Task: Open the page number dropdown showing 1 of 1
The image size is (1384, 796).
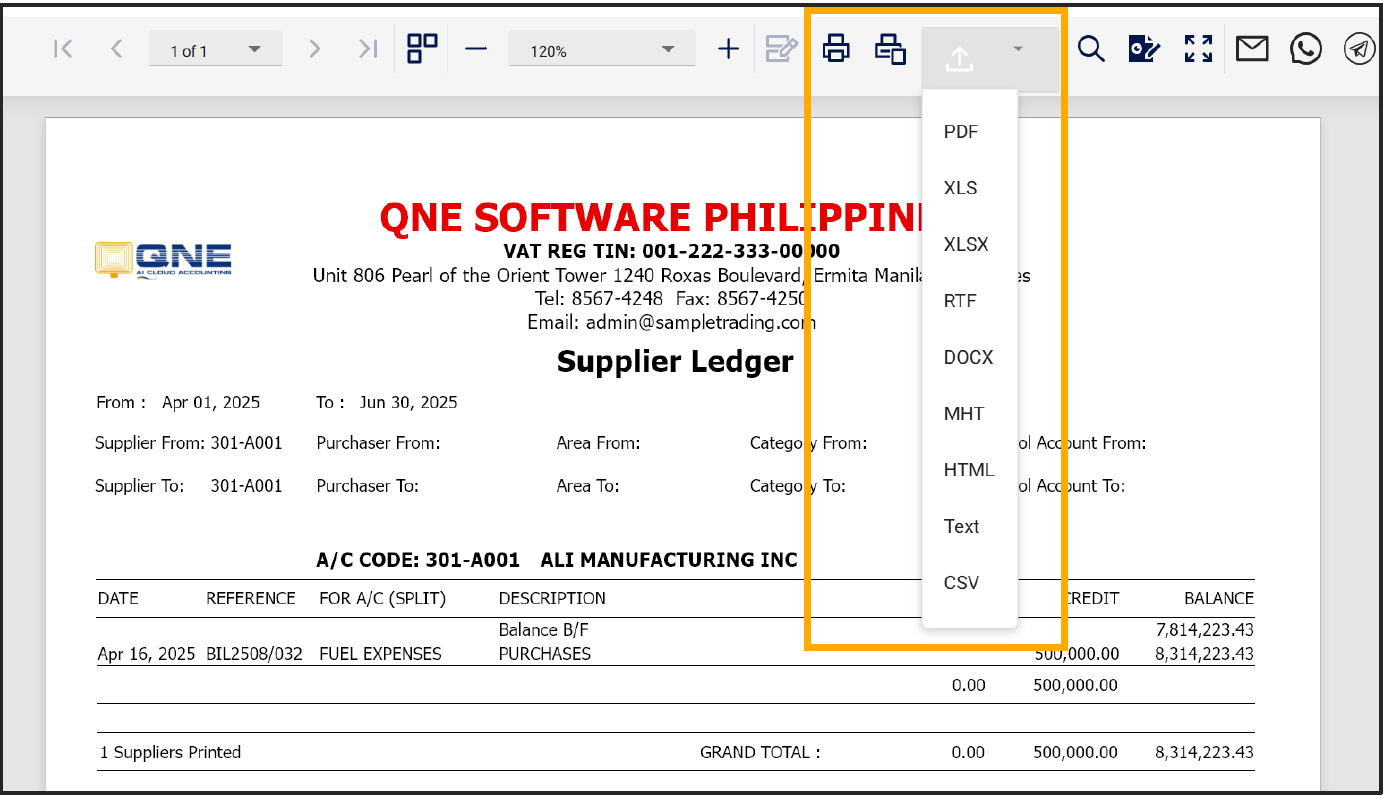Action: [215, 50]
